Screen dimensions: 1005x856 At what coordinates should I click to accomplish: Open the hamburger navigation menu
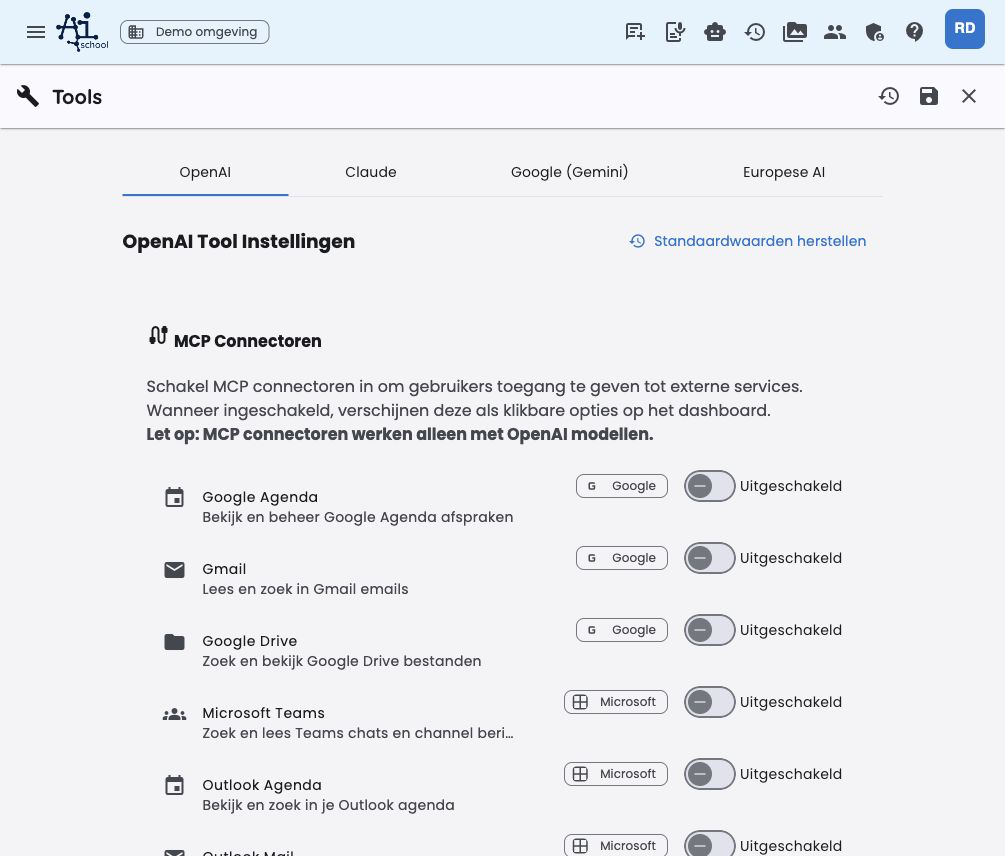36,31
